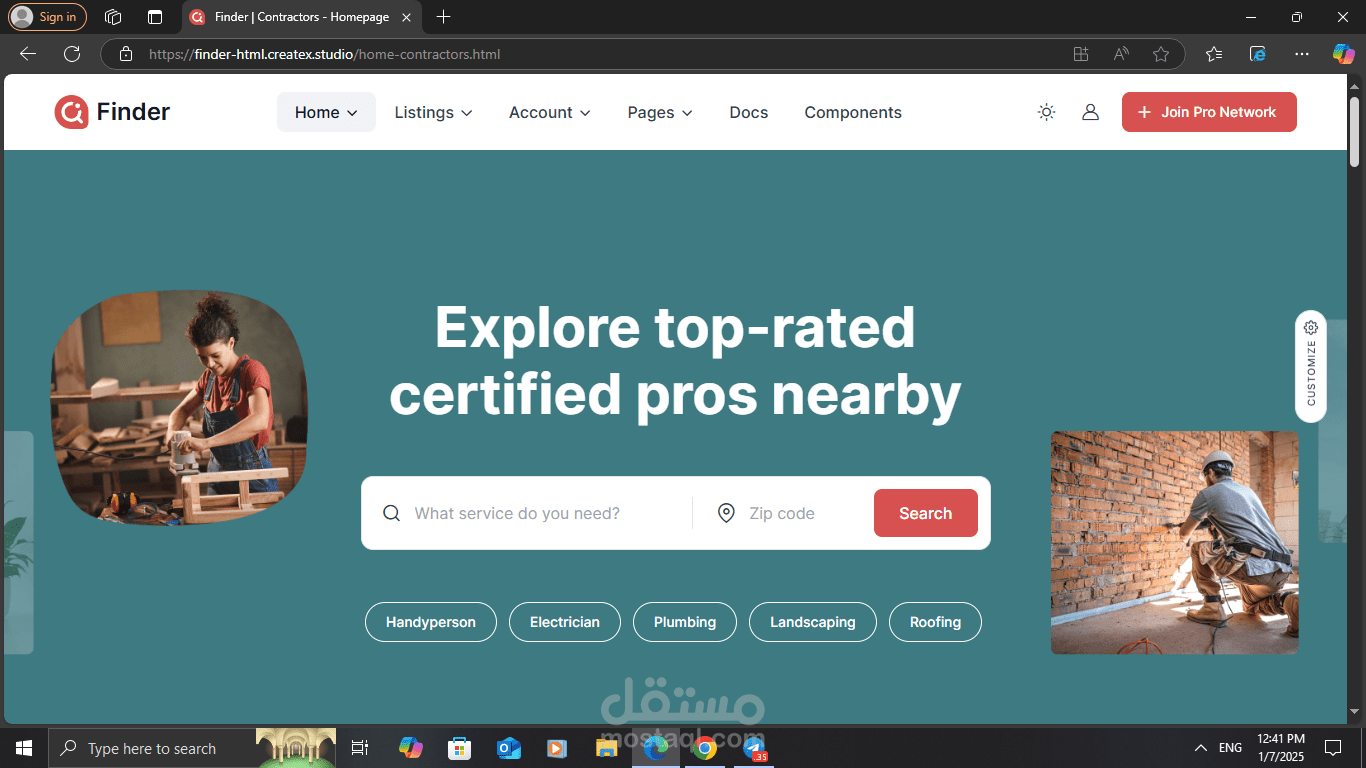1366x768 pixels.
Task: Click the favorites star in the address bar
Action: click(x=1160, y=54)
